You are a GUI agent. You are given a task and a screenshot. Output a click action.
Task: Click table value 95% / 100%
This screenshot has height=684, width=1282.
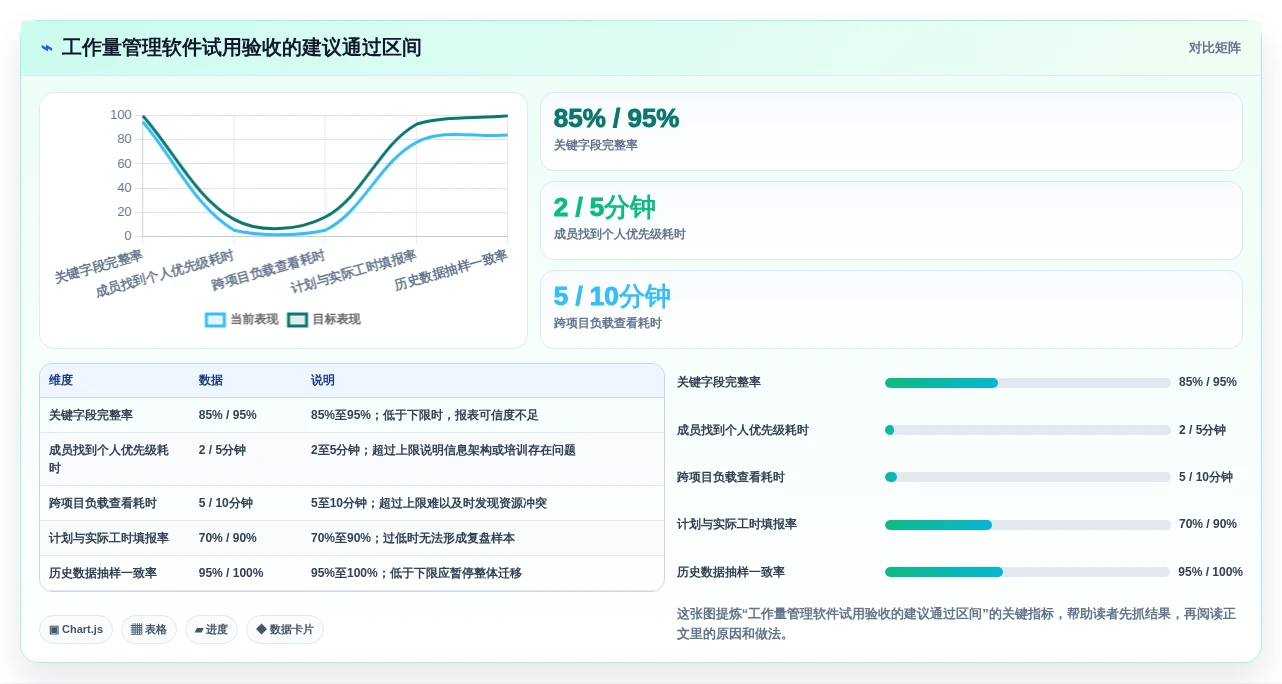(x=231, y=573)
